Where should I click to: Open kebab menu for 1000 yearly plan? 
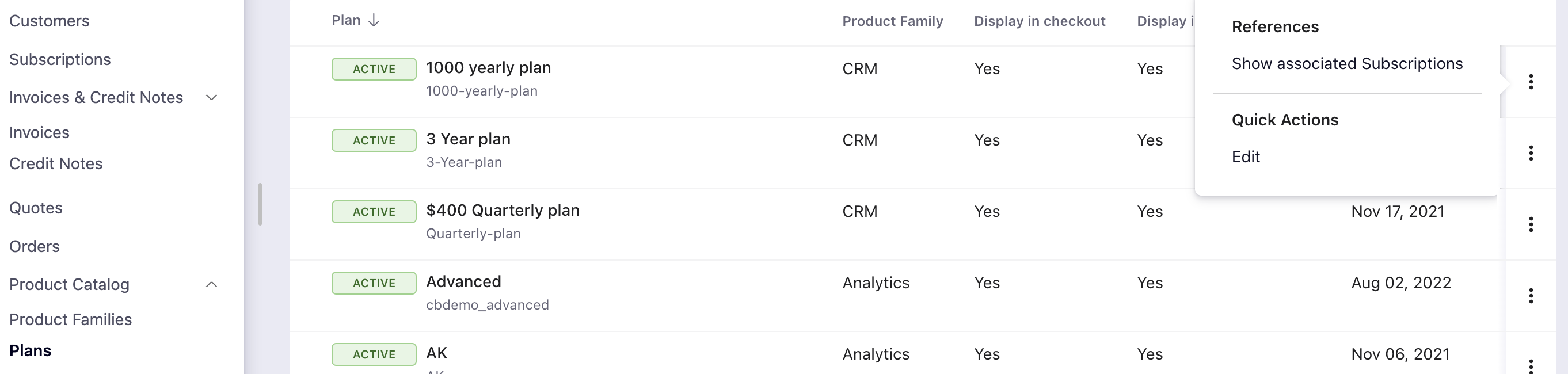pyautogui.click(x=1530, y=82)
